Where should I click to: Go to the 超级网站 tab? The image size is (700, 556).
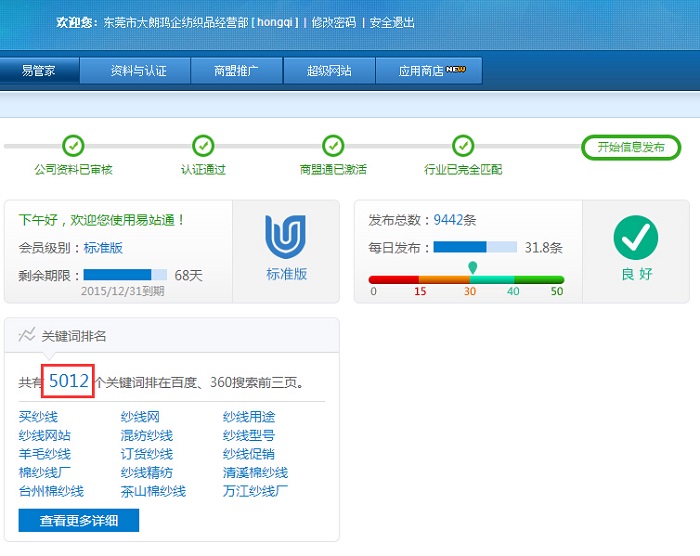(x=329, y=71)
